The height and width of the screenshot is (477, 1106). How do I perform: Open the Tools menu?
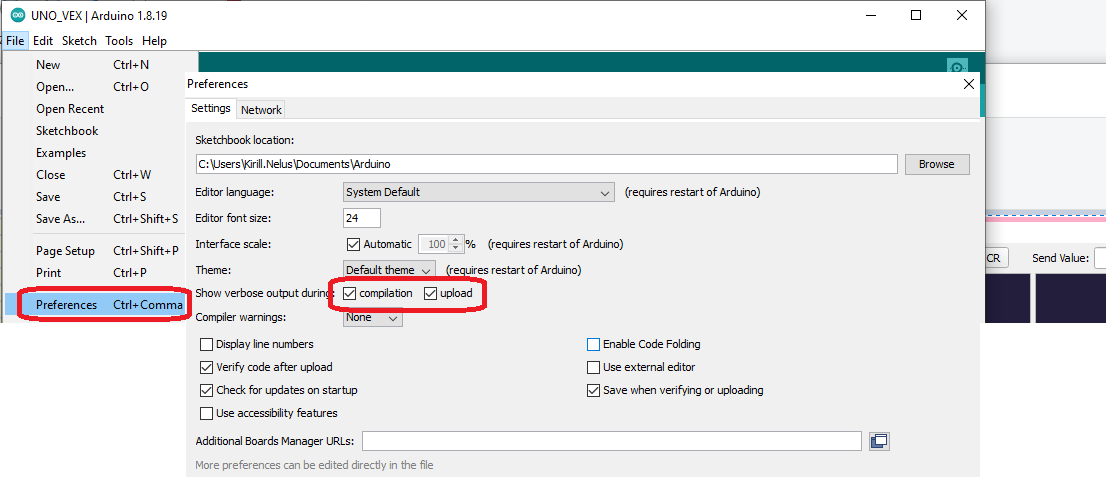[x=119, y=41]
